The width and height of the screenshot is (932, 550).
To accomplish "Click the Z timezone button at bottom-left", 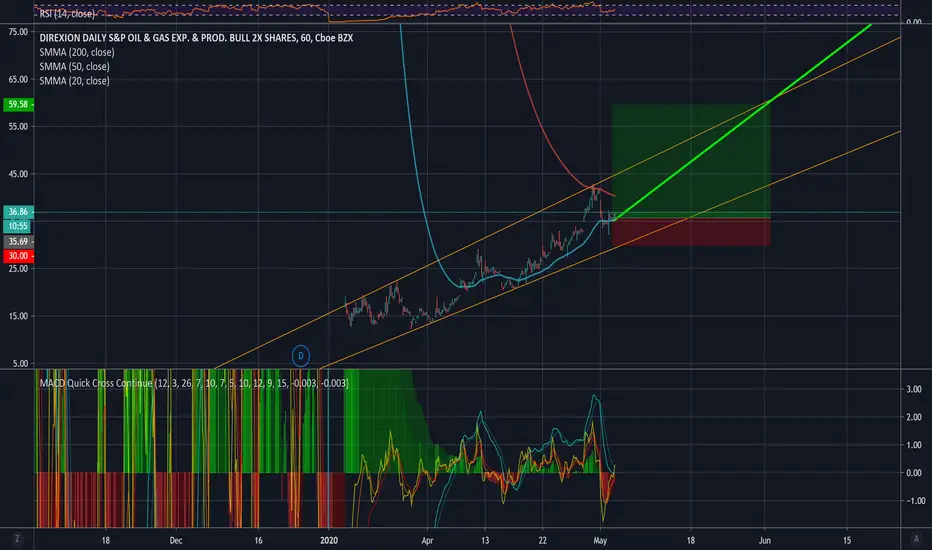I will 17,539.
